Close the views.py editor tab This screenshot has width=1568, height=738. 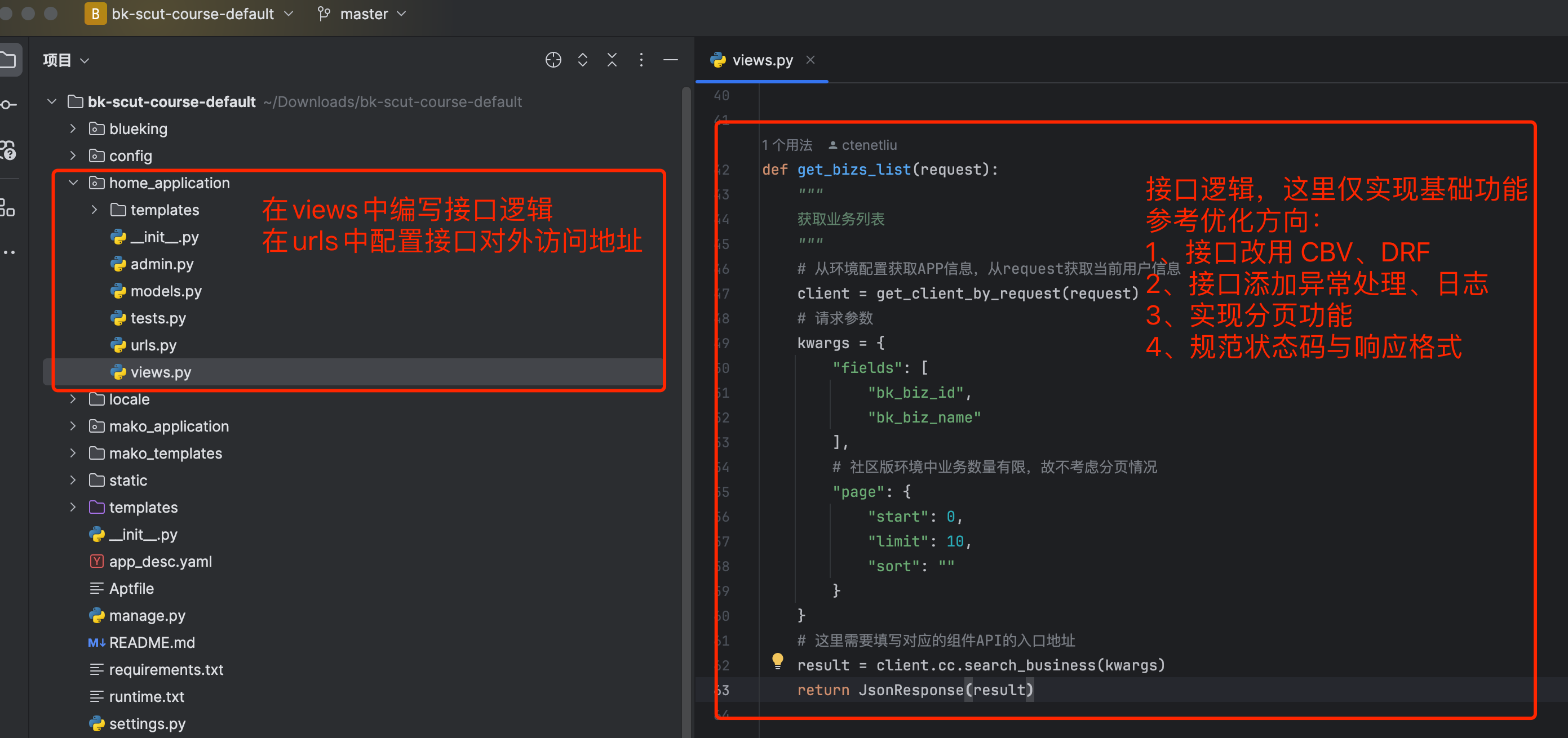click(x=810, y=60)
